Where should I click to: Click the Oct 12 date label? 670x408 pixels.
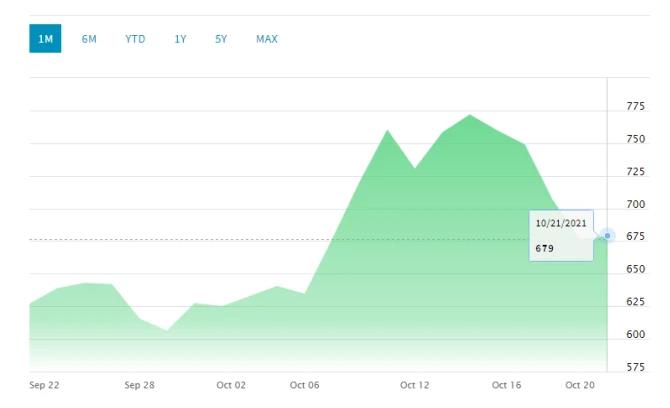414,385
